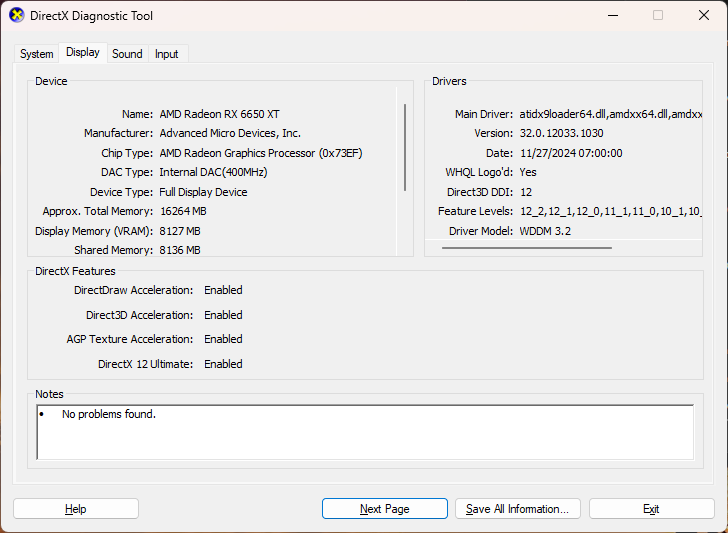Click the Direct3D DDI value 12

pyautogui.click(x=526, y=192)
